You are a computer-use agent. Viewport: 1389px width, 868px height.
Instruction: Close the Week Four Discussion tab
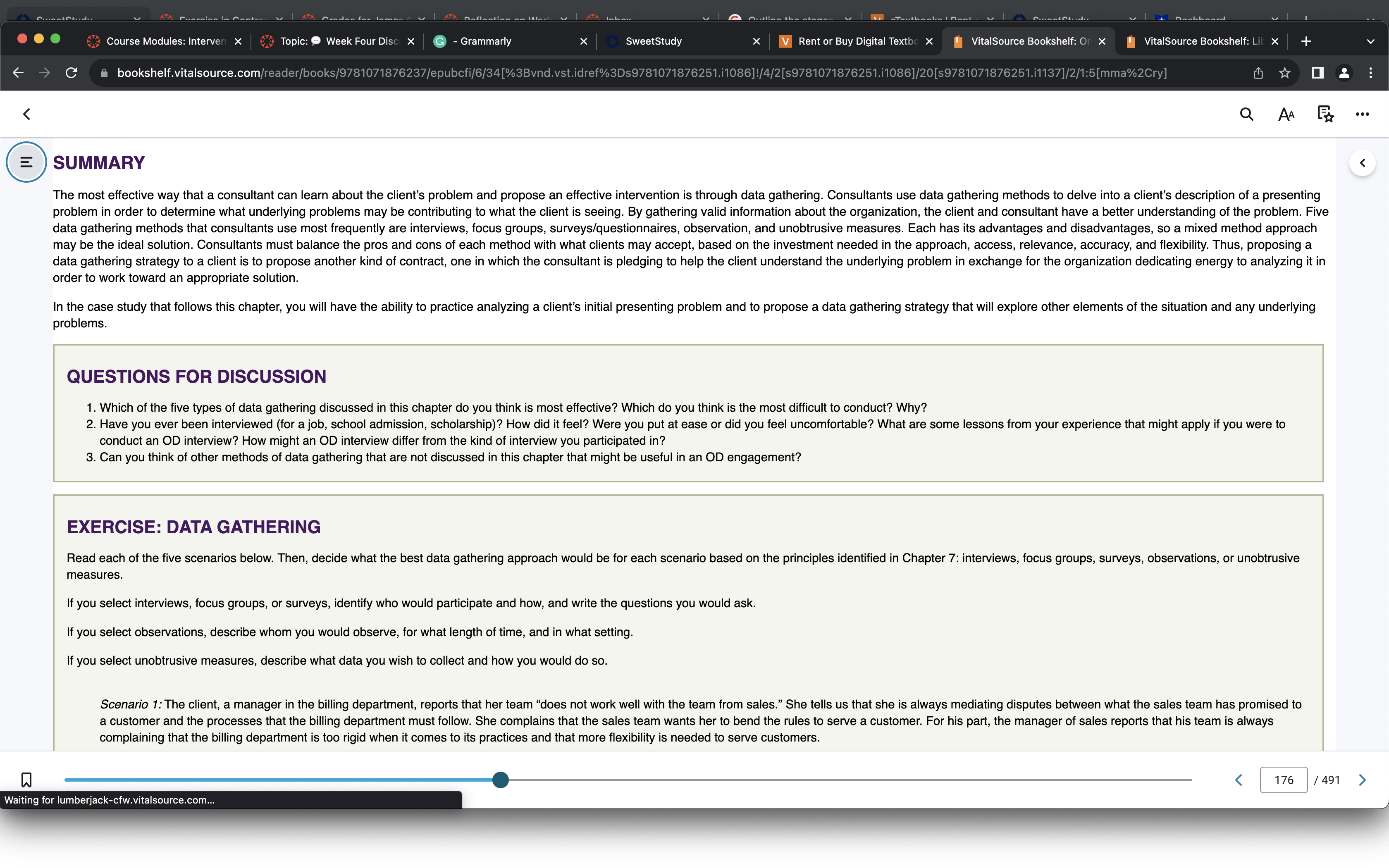(411, 41)
